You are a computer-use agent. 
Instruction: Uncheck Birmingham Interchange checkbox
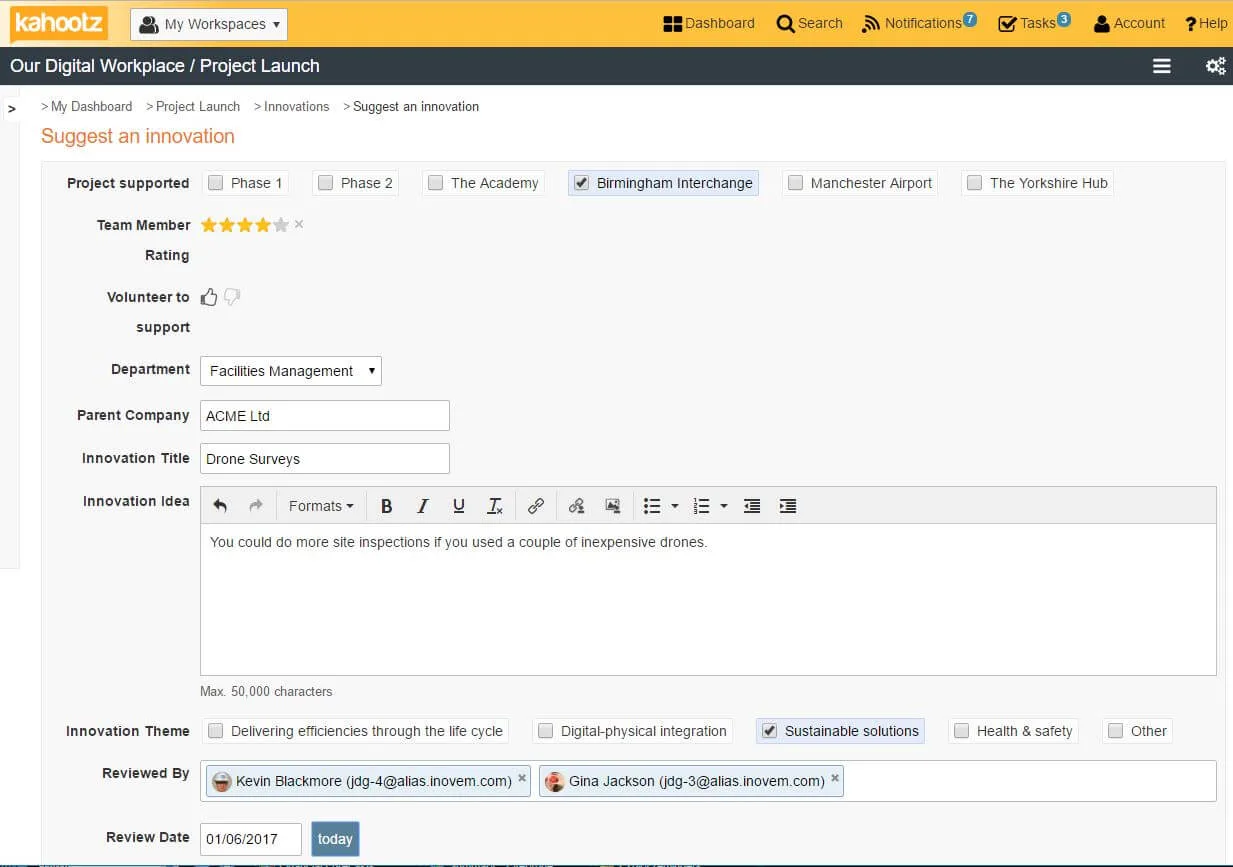tap(581, 183)
